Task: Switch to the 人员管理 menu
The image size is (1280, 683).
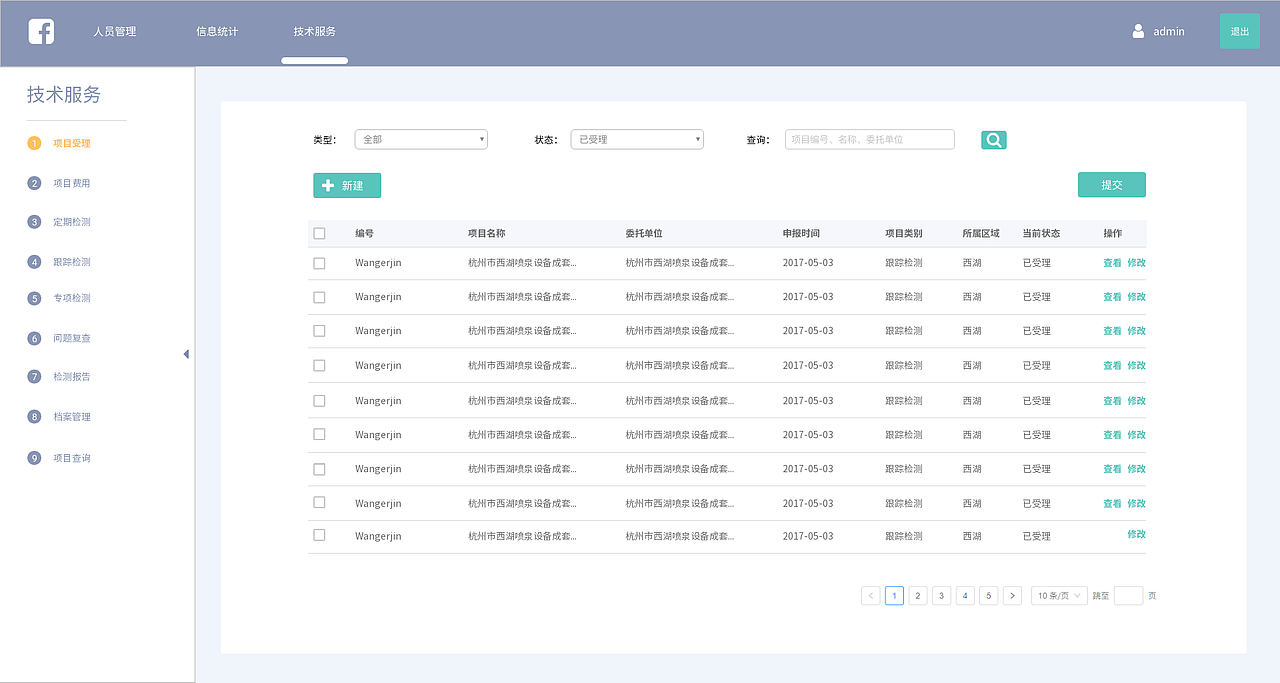Action: click(x=114, y=31)
